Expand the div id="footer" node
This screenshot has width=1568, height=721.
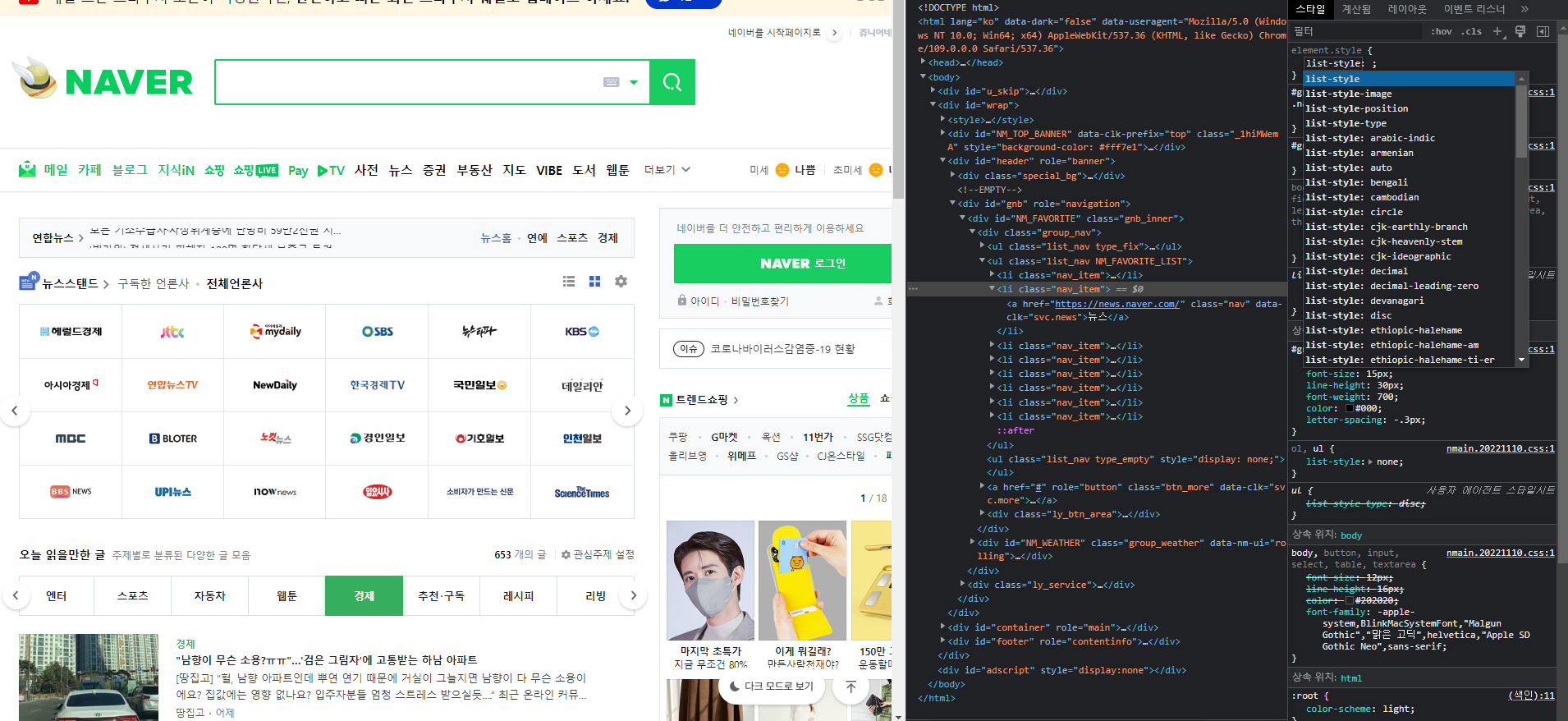click(942, 641)
